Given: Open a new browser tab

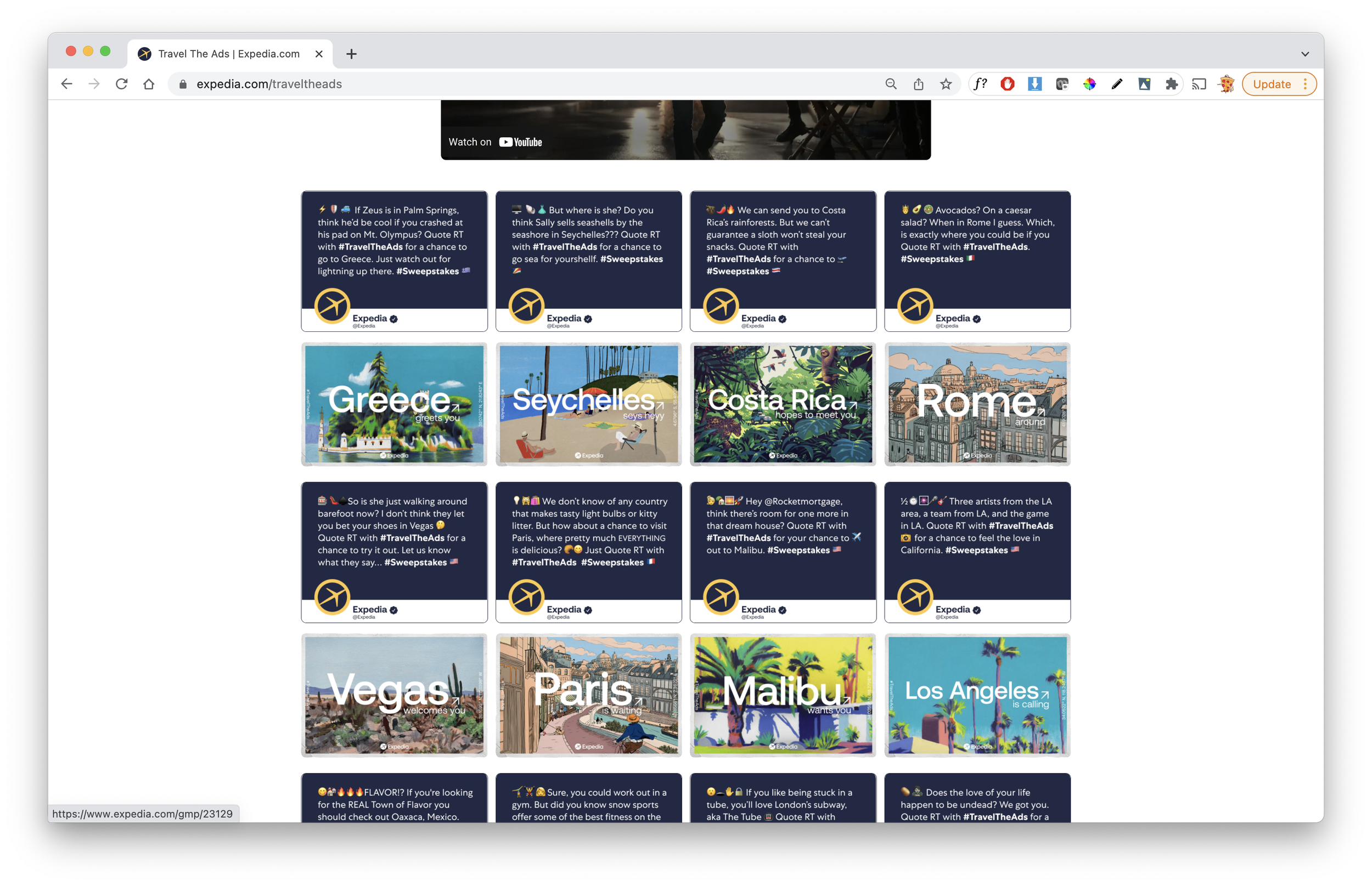Looking at the screenshot, I should (x=351, y=54).
